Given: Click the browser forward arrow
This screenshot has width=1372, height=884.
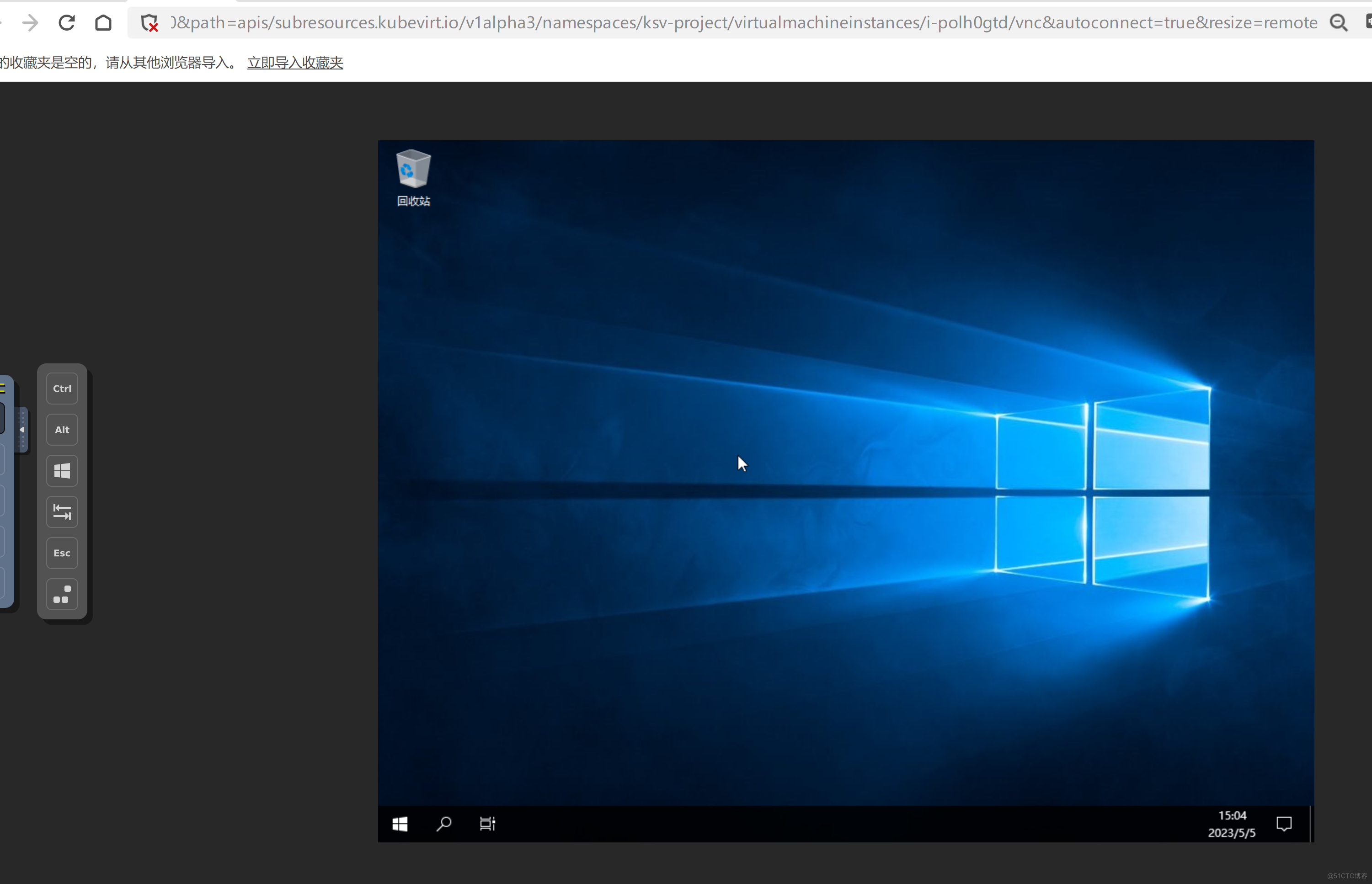Looking at the screenshot, I should point(30,23).
